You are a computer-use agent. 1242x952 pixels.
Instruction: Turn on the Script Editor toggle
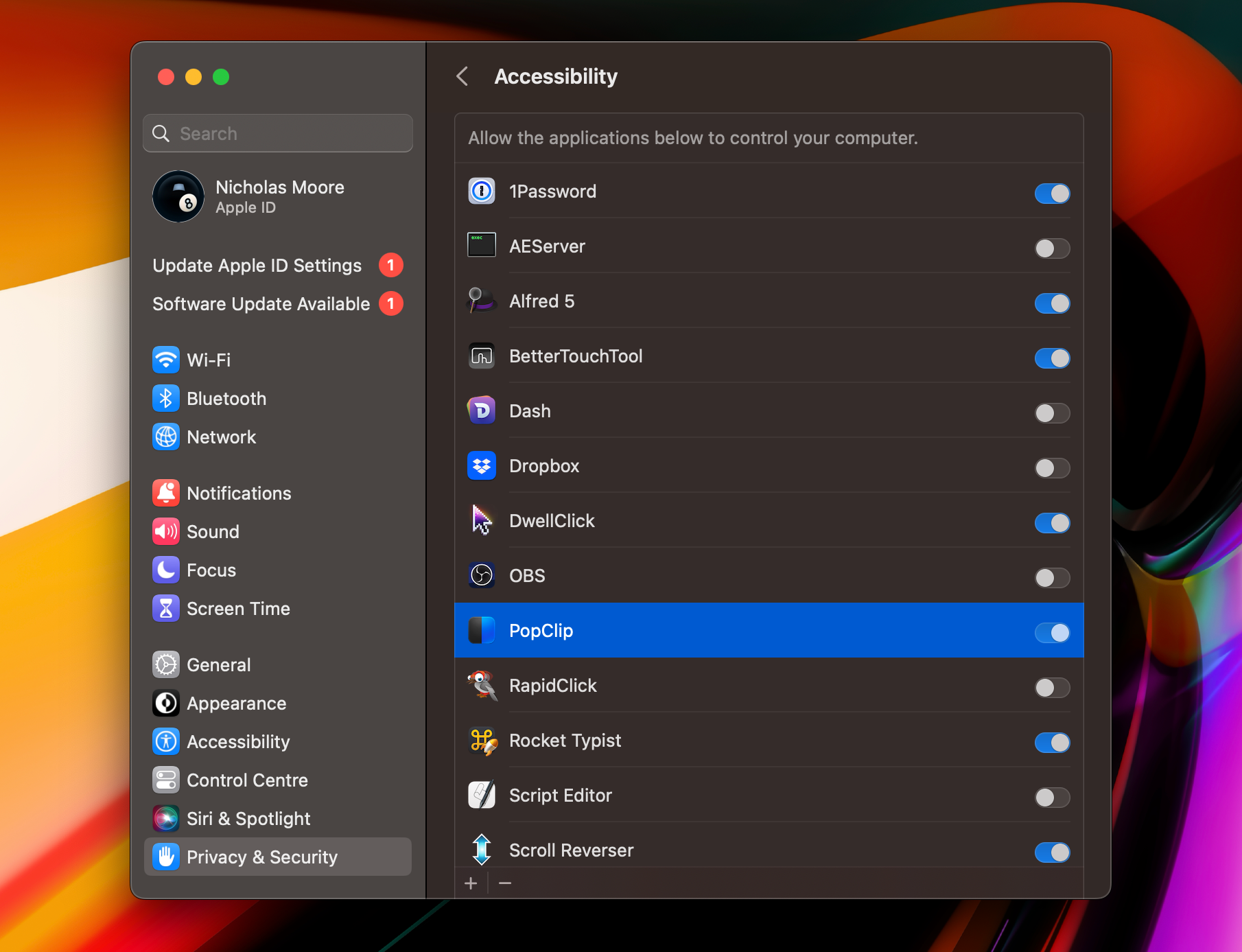[x=1052, y=798]
